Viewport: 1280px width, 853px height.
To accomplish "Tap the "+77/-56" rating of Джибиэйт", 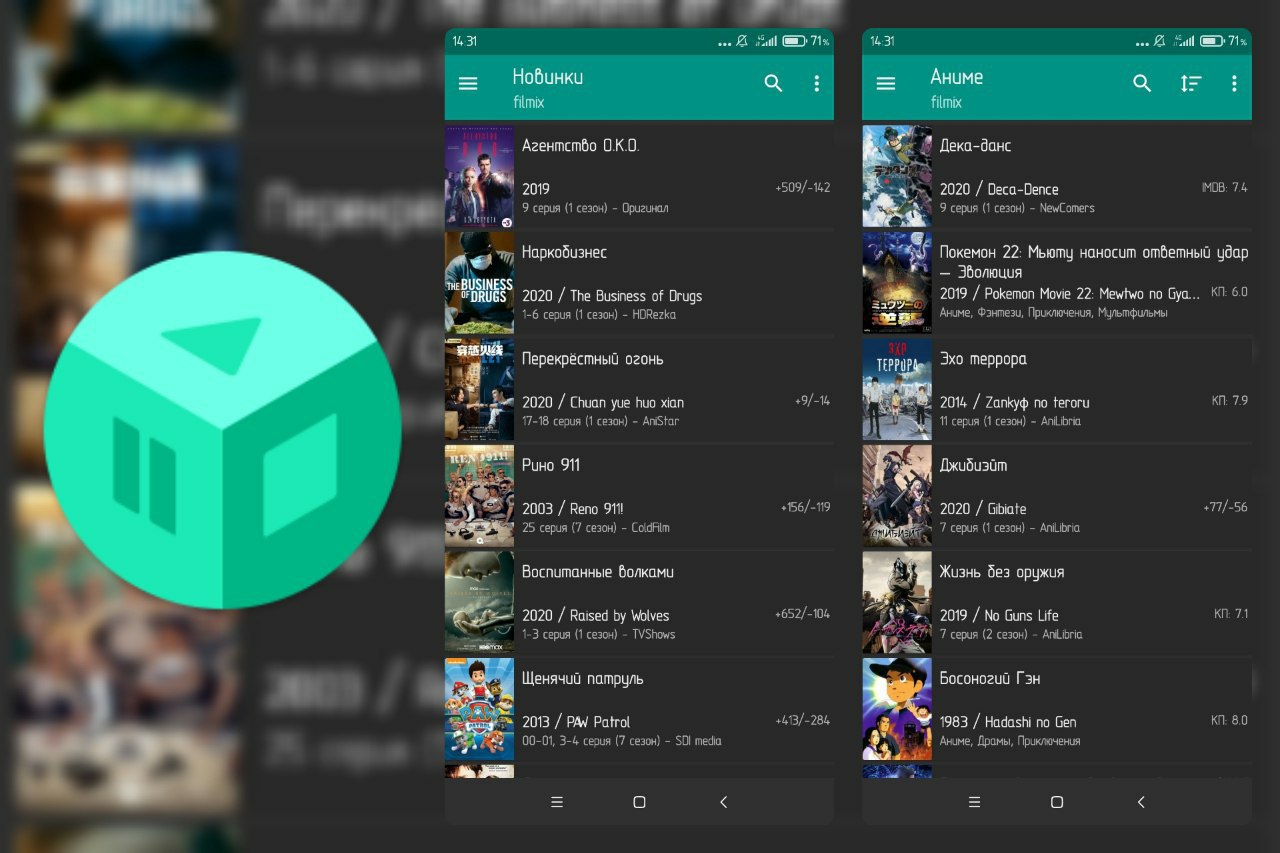I will 1225,508.
